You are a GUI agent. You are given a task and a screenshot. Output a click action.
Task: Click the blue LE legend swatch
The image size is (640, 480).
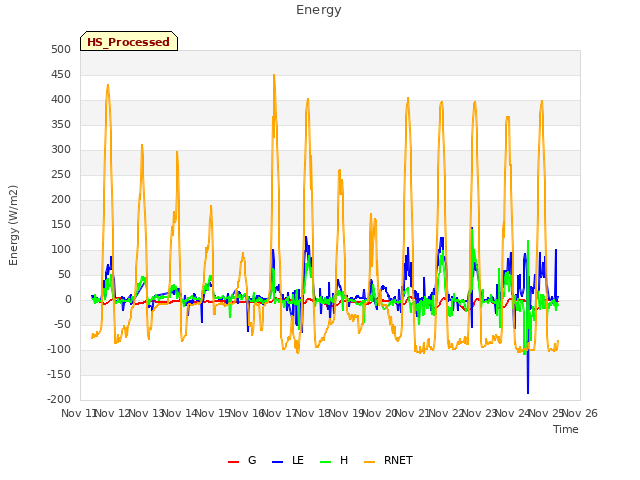(x=277, y=462)
